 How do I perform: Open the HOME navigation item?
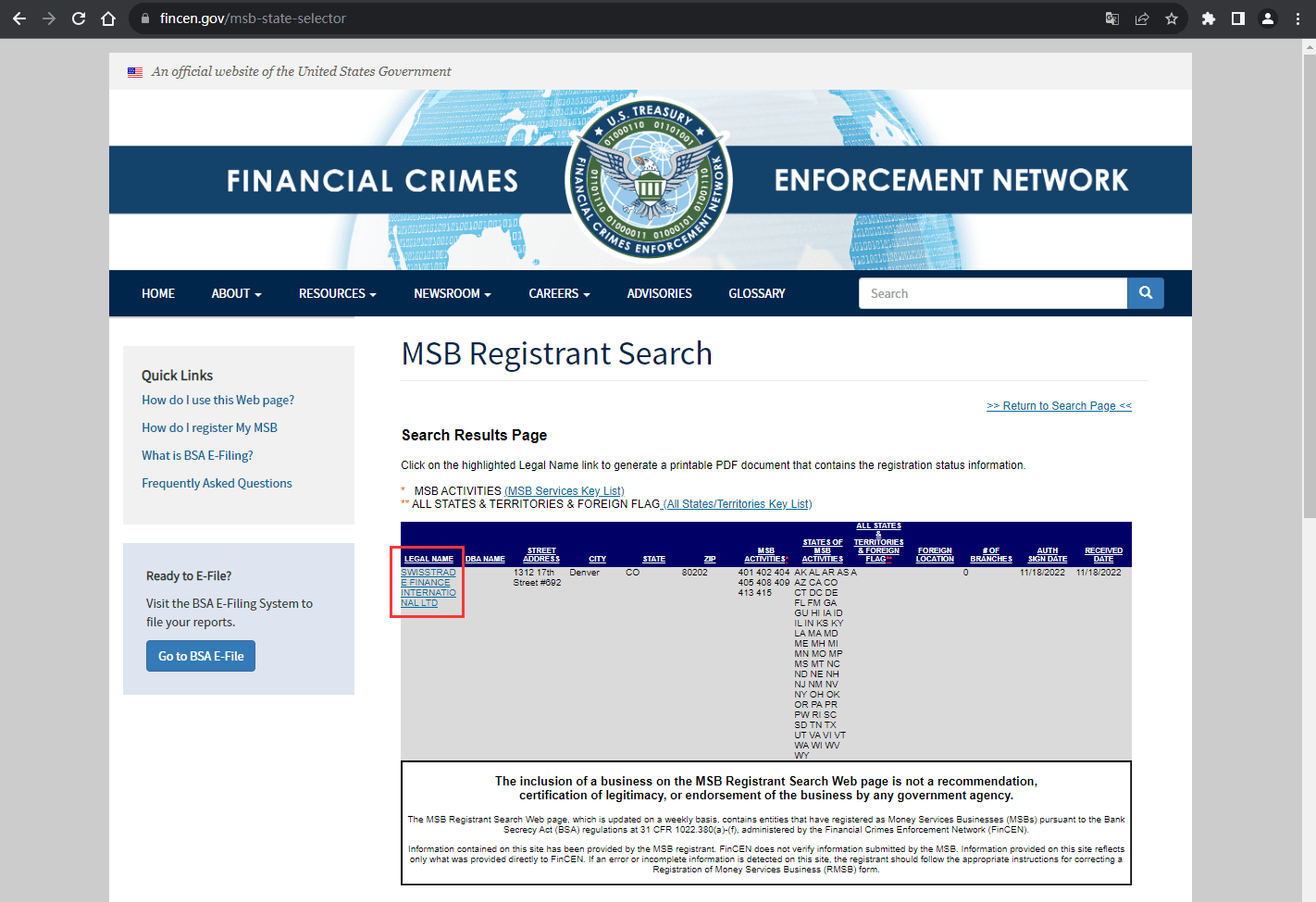click(158, 293)
